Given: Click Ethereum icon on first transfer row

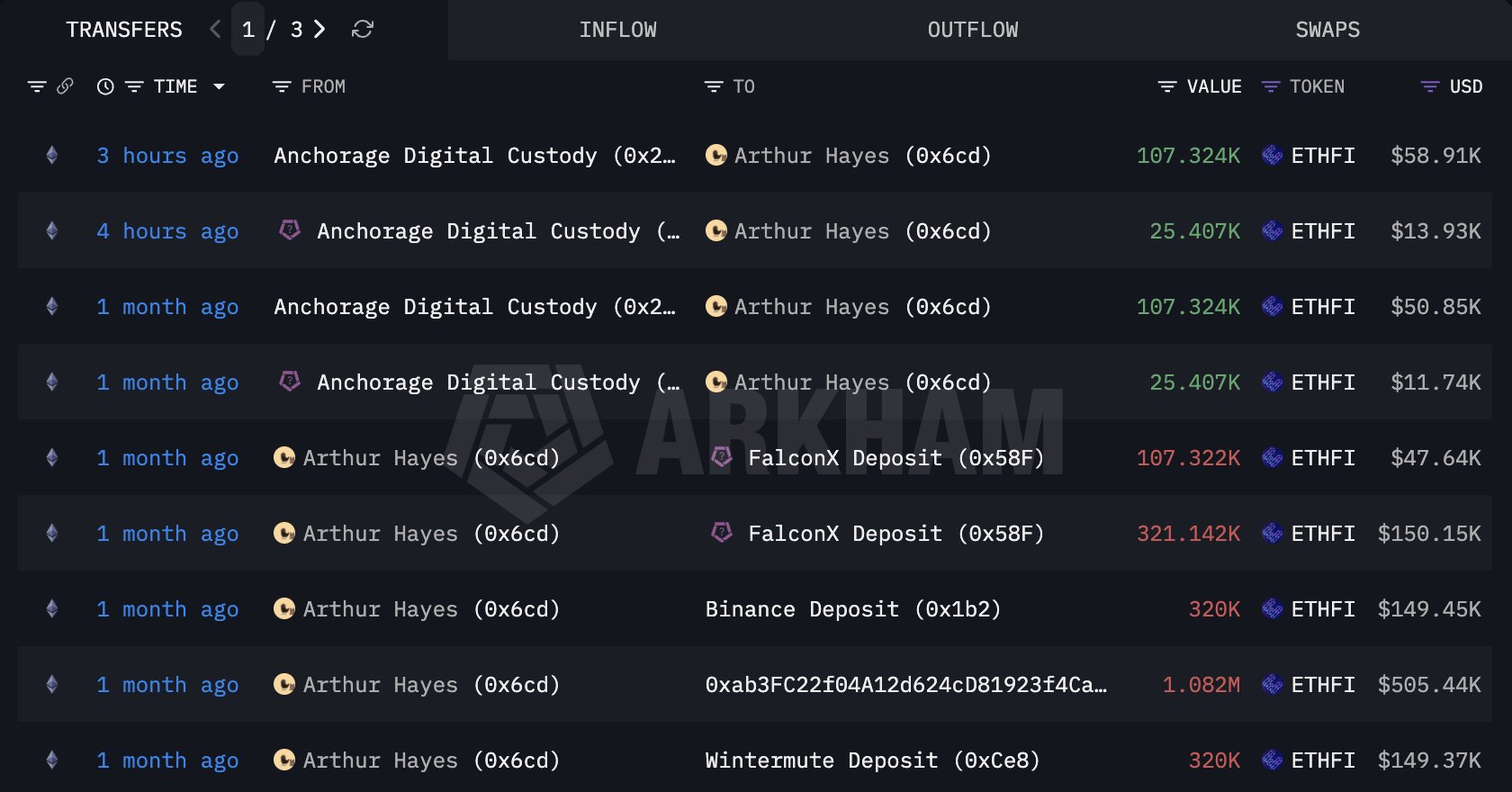Looking at the screenshot, I should [52, 156].
